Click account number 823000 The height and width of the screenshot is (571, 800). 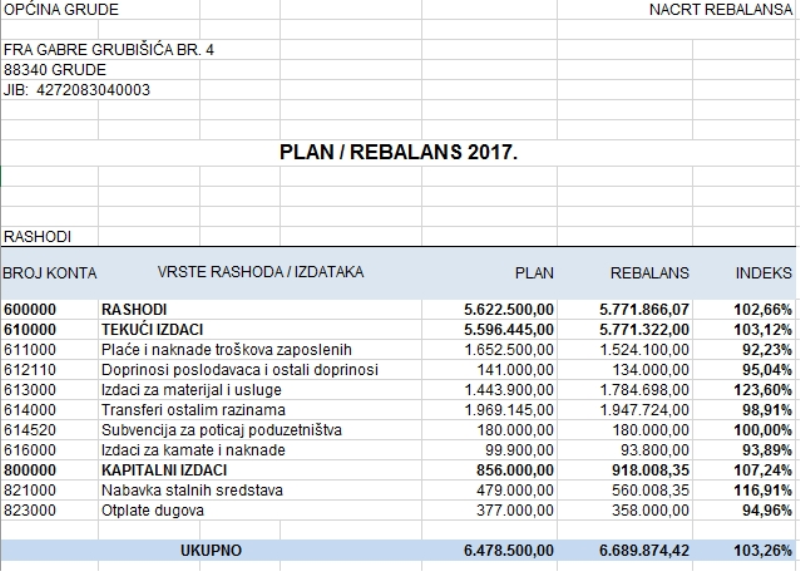(x=30, y=510)
